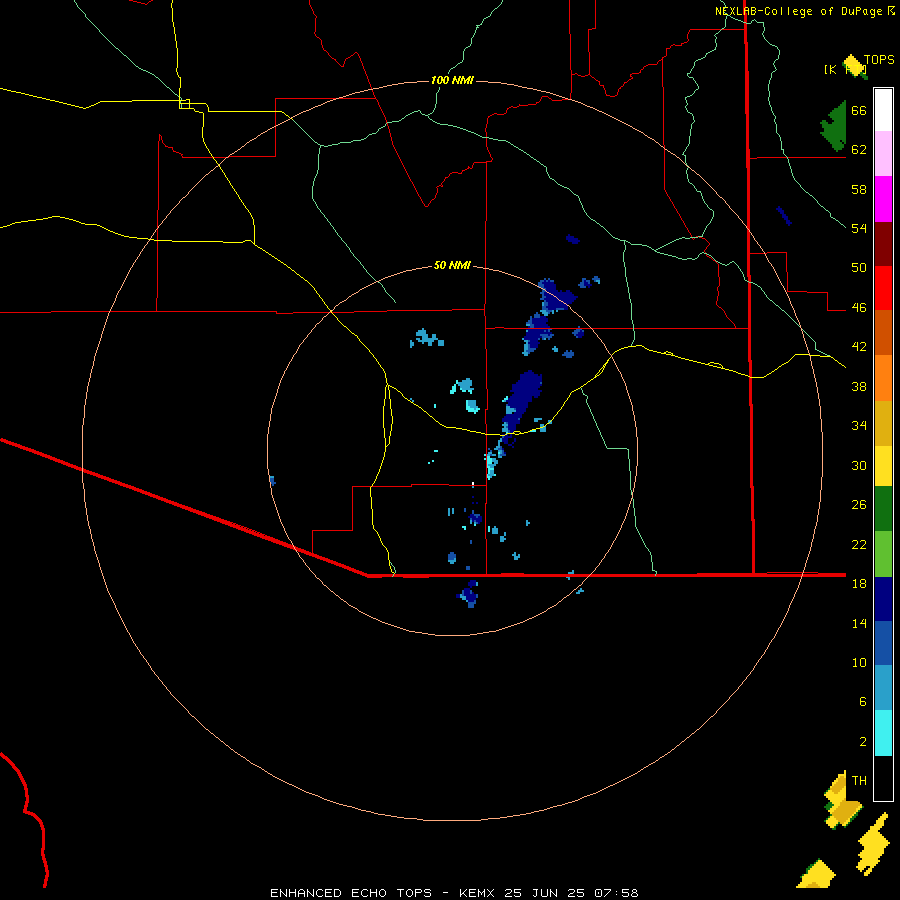Click the 'TH' threshold legend label
Image resolution: width=900 pixels, height=900 pixels.
point(859,781)
